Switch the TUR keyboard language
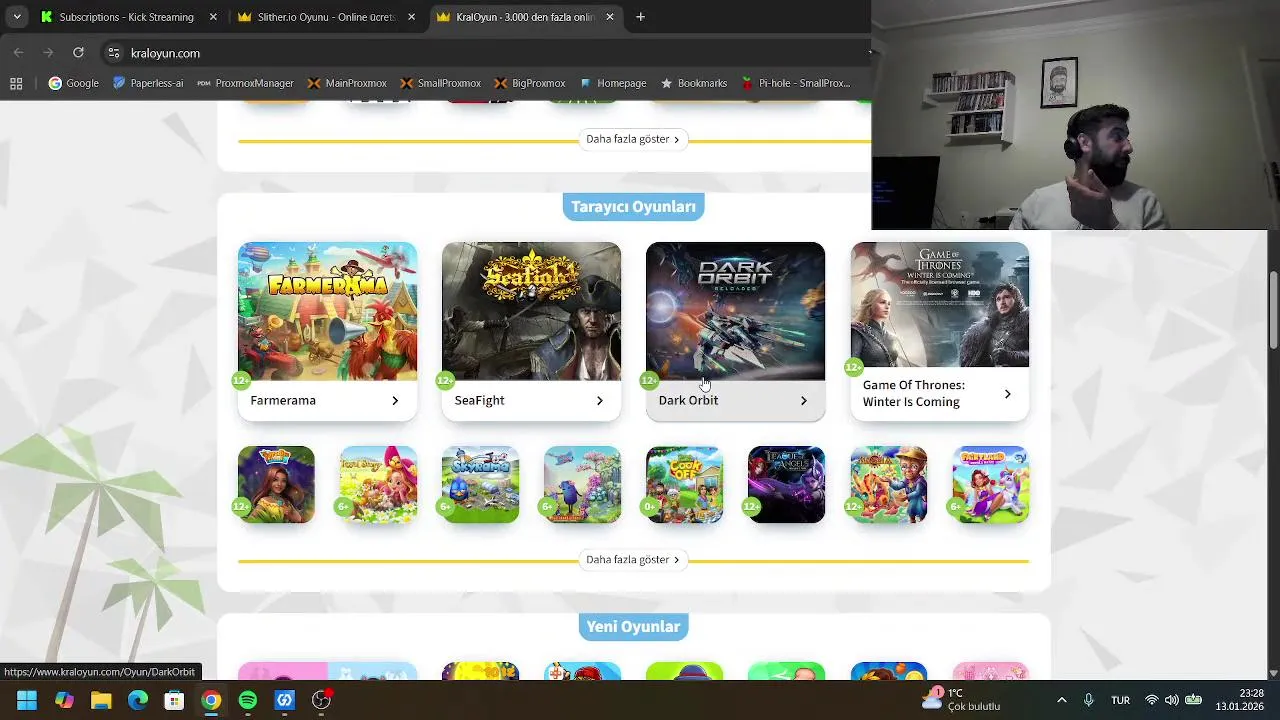 point(1120,700)
